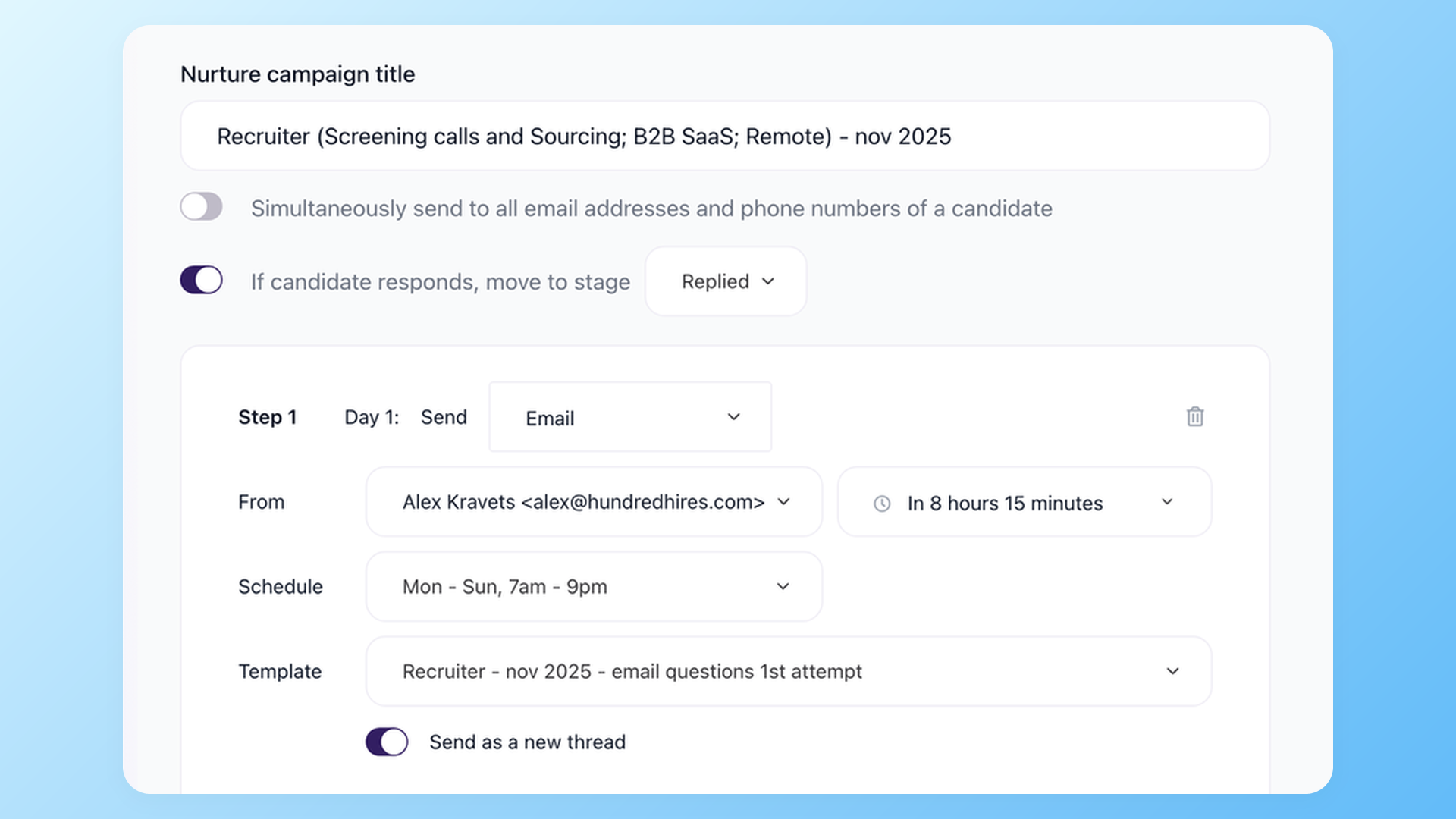The image size is (1456, 819).
Task: Toggle simultaneous send to all emails and phones
Action: [201, 206]
